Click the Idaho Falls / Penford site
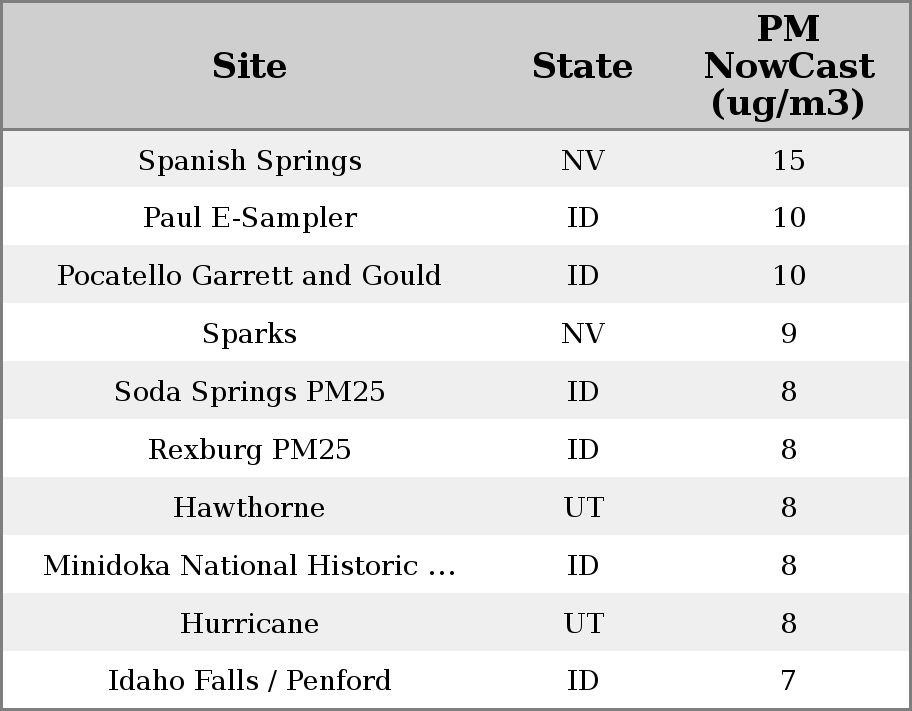This screenshot has width=912, height=711. (x=249, y=681)
